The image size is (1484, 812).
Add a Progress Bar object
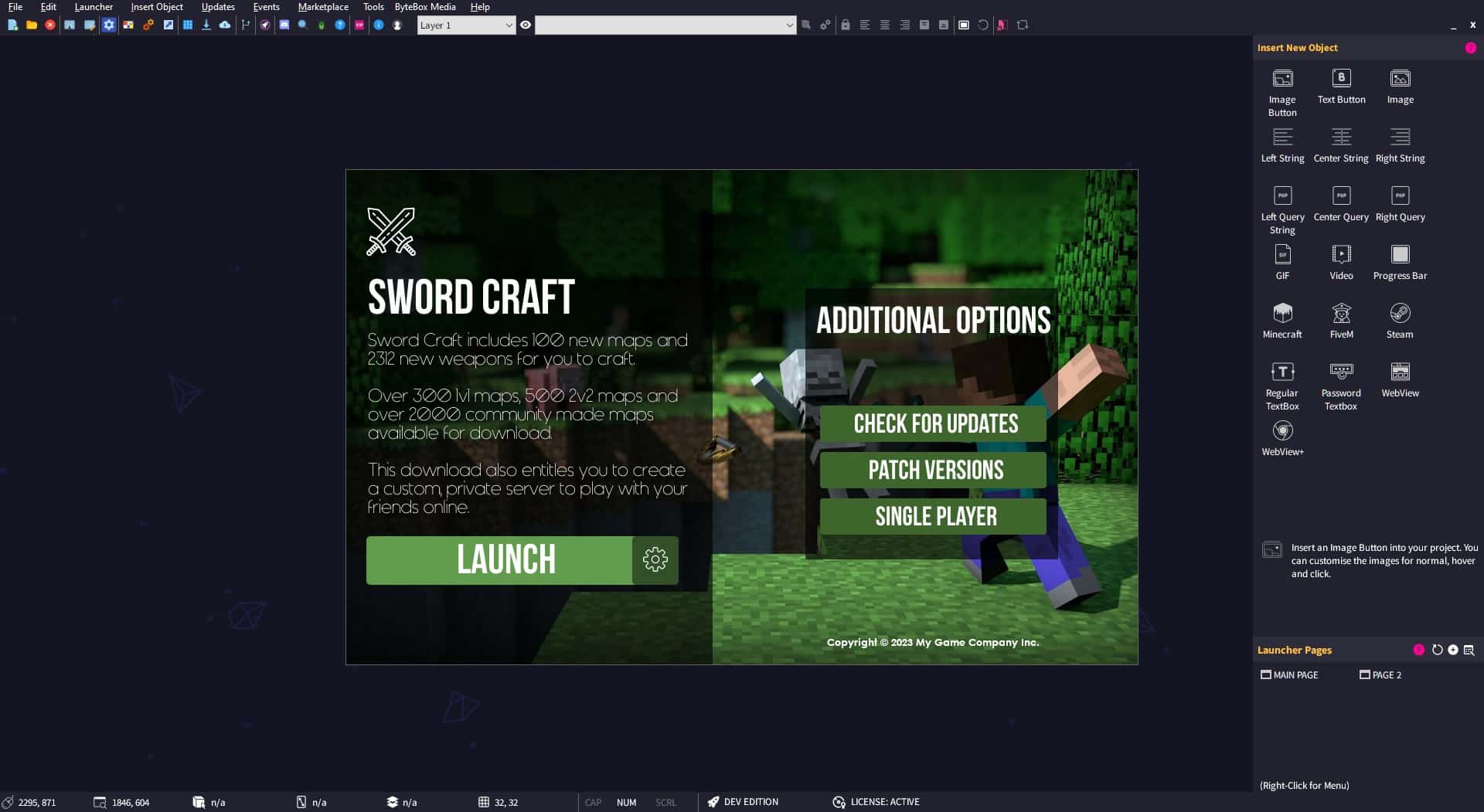coord(1400,255)
